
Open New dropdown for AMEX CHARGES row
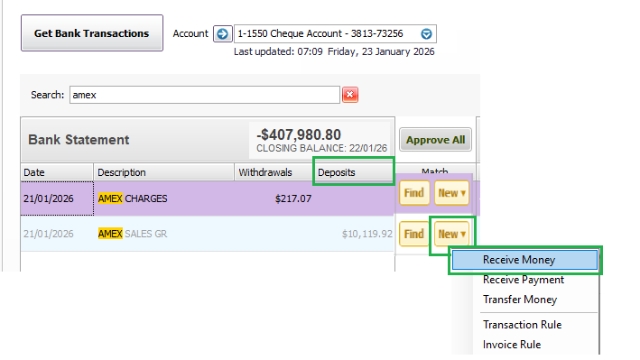tap(451, 193)
